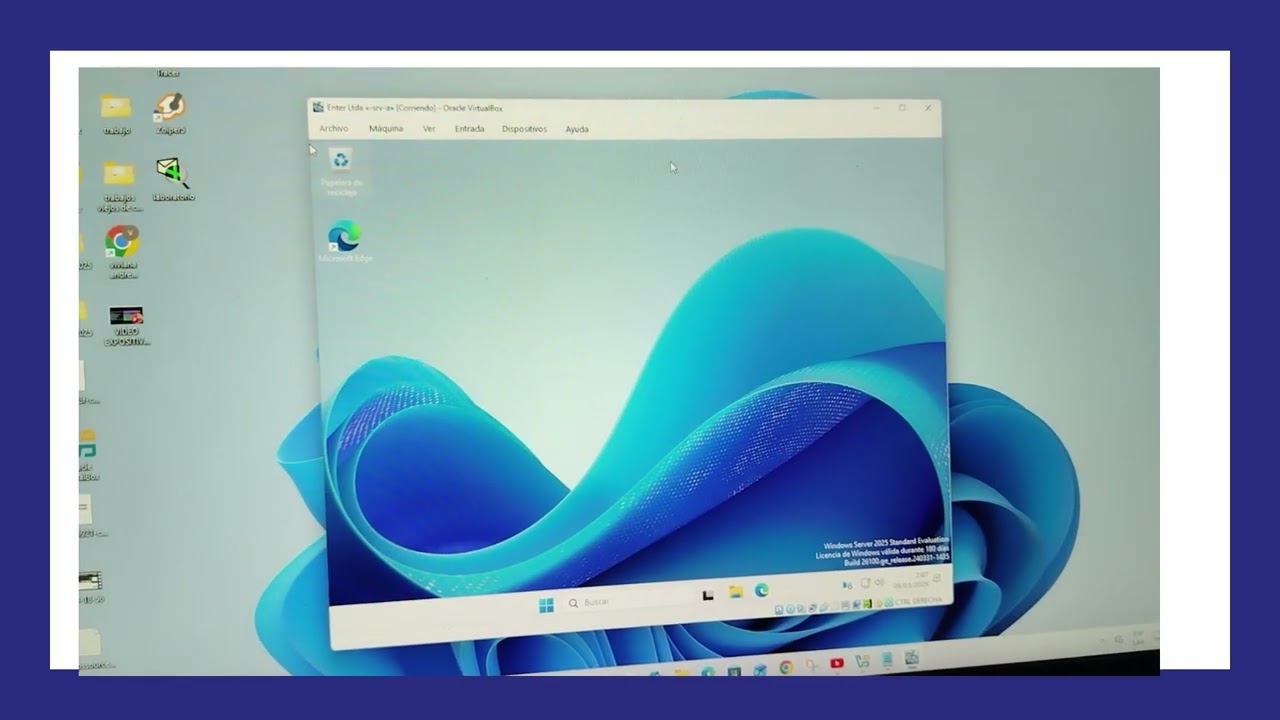Screen dimensions: 1280x720
Task: Select the VIDEO EXPOSITIV file on host desktop
Action: 127,327
